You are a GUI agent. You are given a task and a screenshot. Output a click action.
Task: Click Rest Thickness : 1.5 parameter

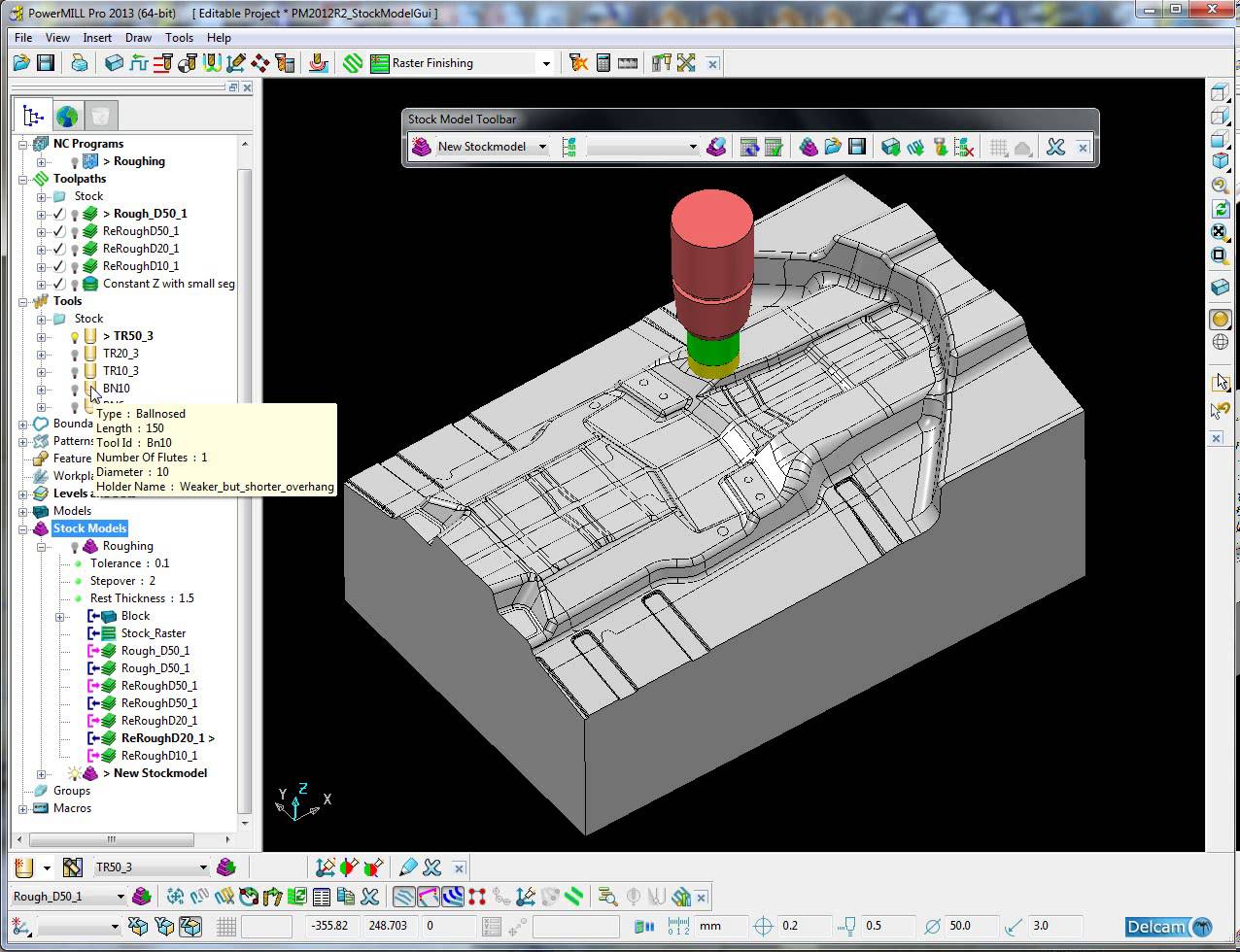coord(142,598)
